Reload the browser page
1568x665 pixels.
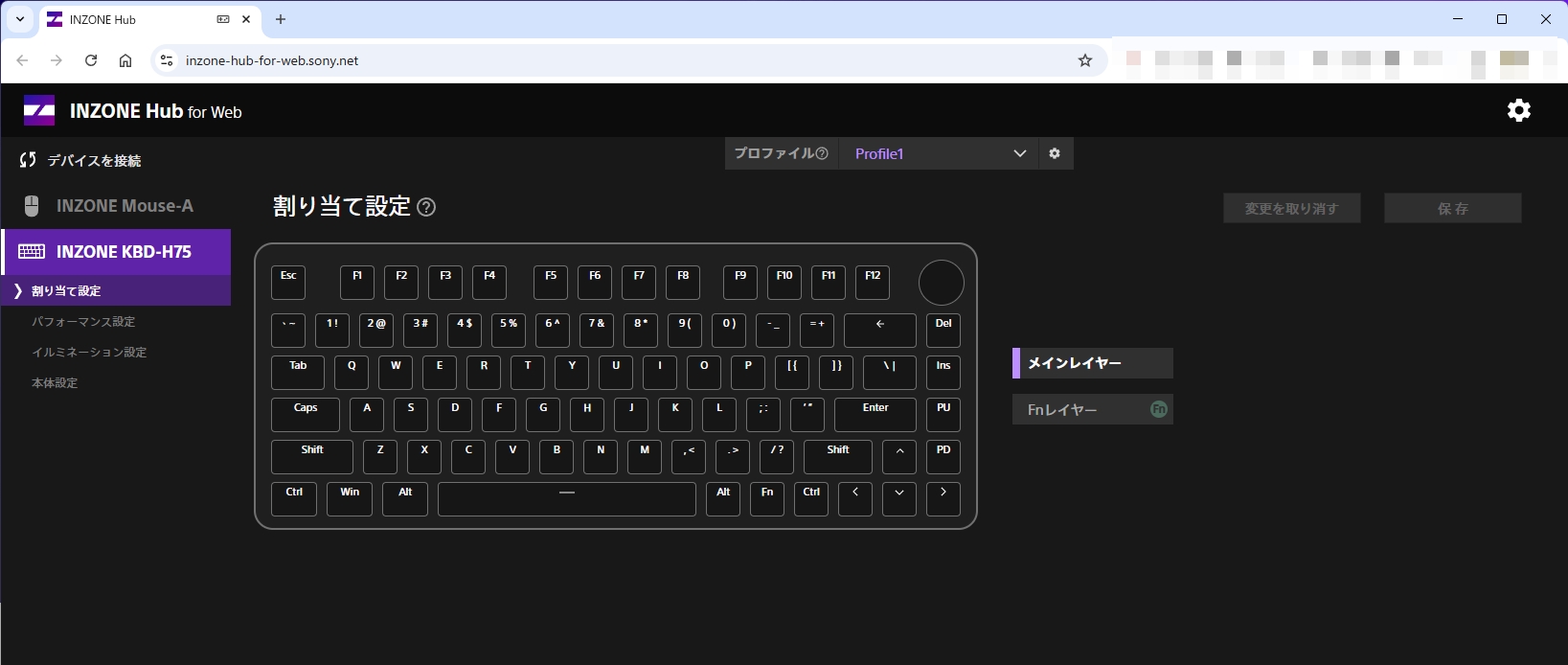click(91, 60)
